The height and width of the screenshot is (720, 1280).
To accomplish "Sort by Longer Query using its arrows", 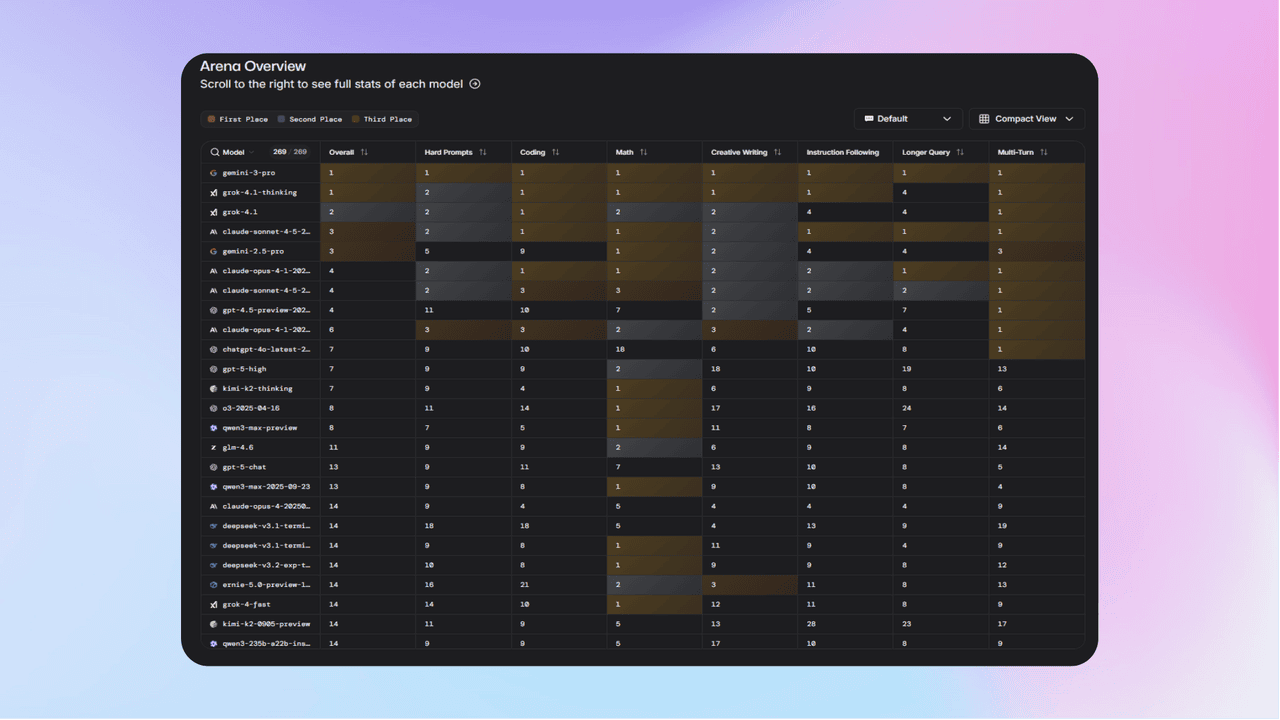I will tap(960, 152).
